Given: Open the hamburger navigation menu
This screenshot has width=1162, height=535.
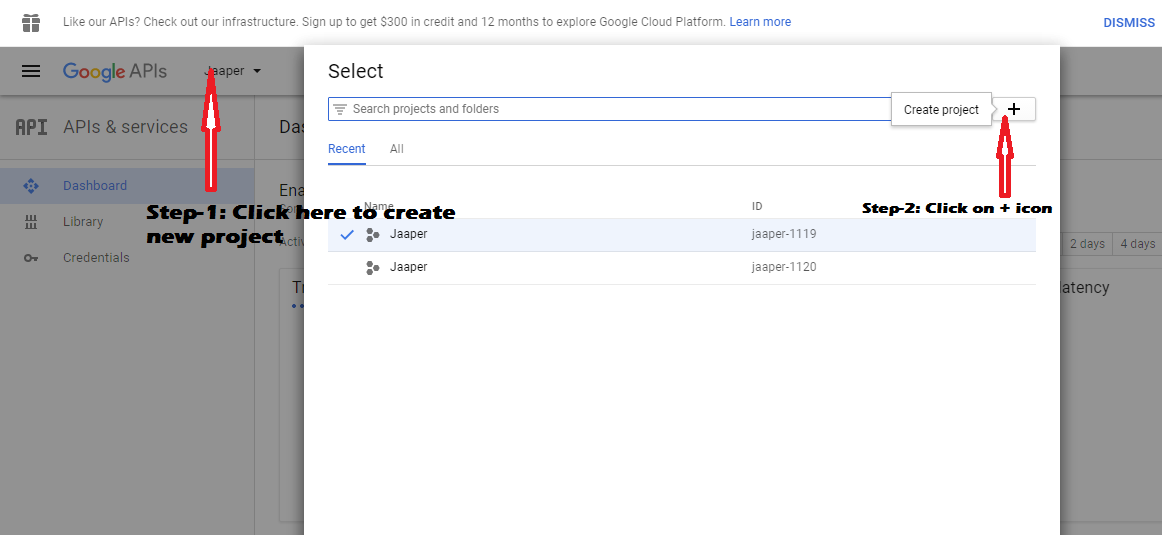Looking at the screenshot, I should 30,71.
